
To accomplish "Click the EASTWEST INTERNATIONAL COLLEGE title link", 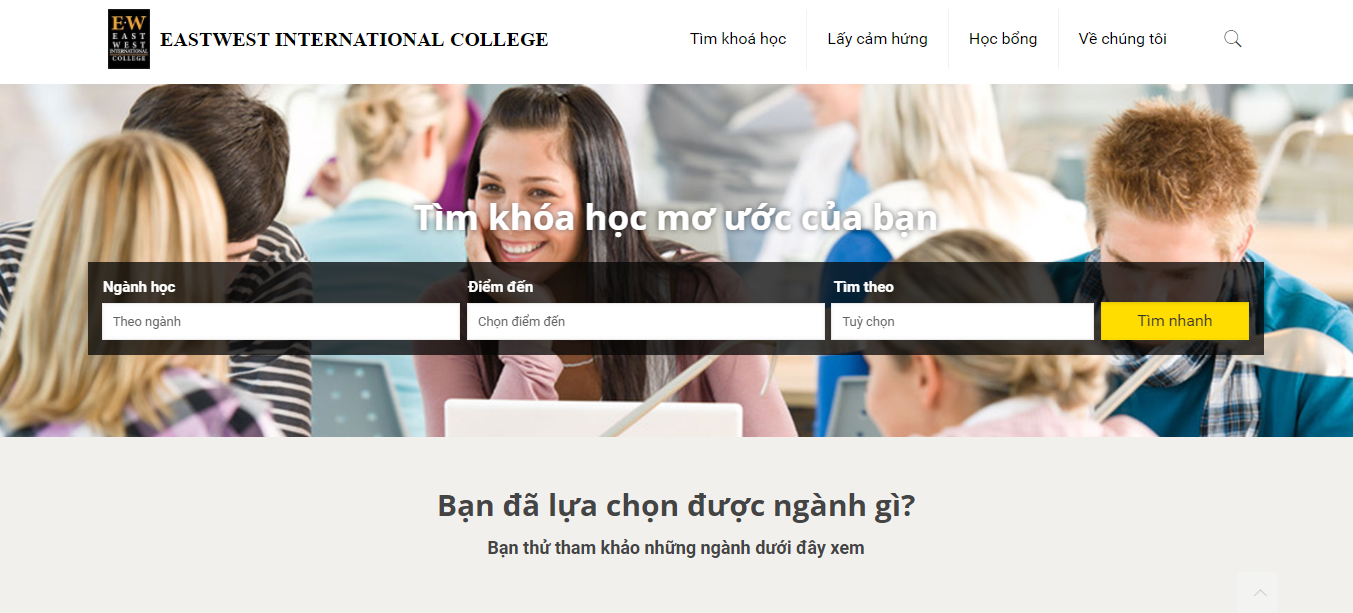I will point(354,40).
